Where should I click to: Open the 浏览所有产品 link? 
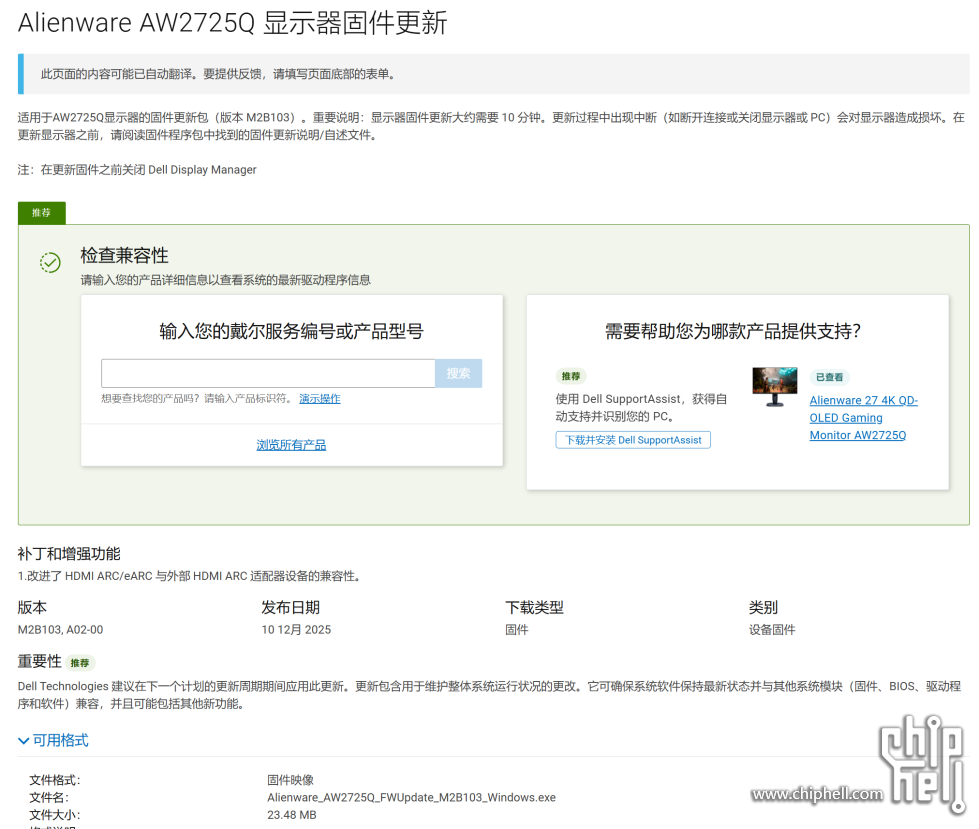coord(291,445)
